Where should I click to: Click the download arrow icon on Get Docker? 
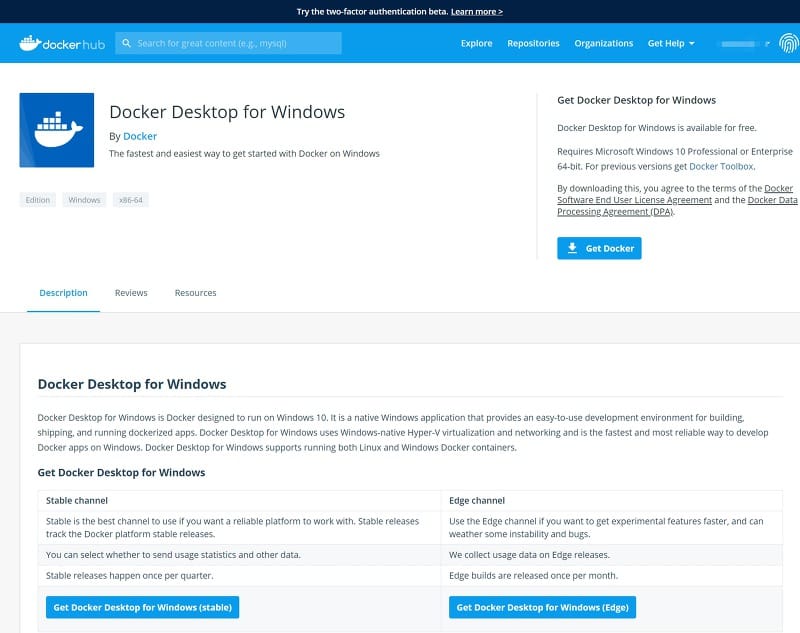[572, 248]
